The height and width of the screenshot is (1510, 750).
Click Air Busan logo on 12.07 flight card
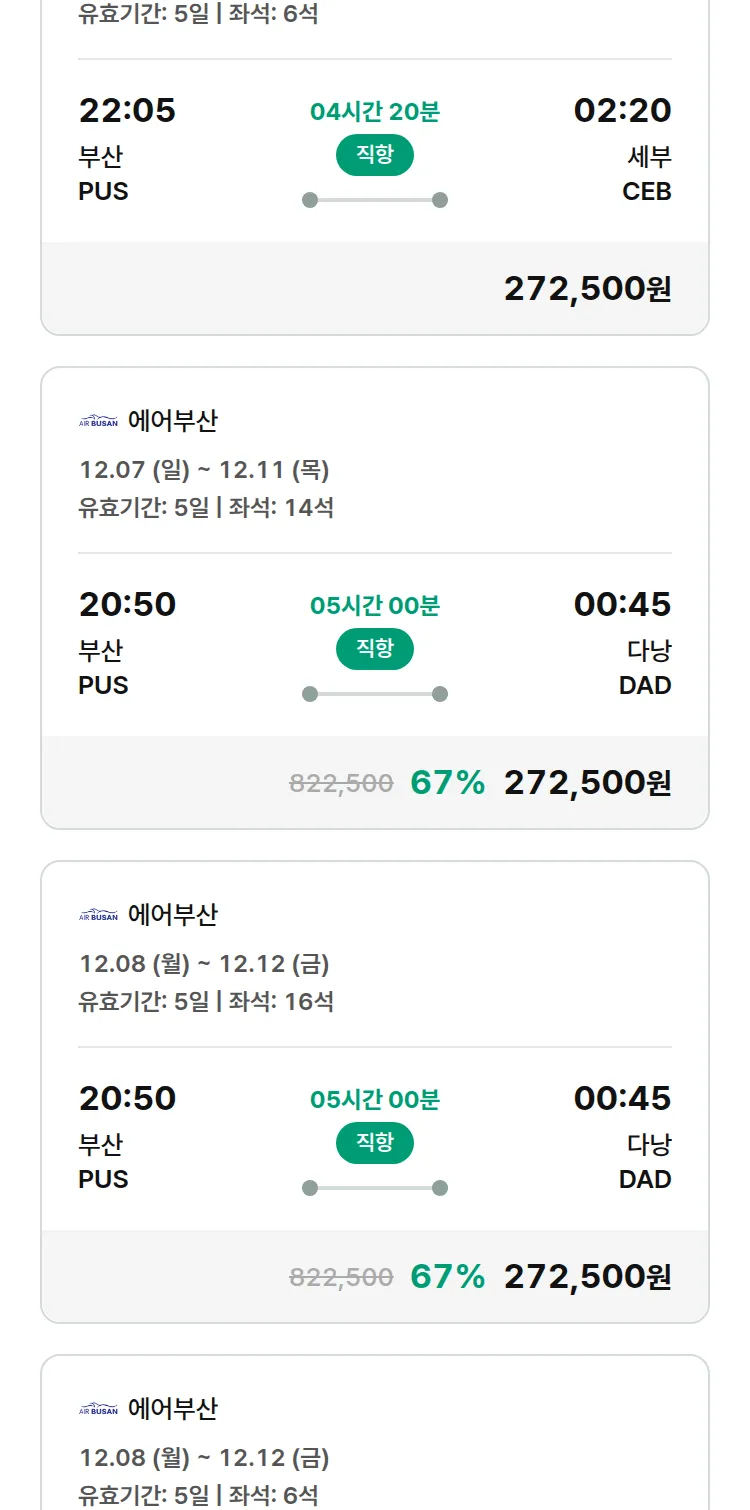pyautogui.click(x=98, y=421)
